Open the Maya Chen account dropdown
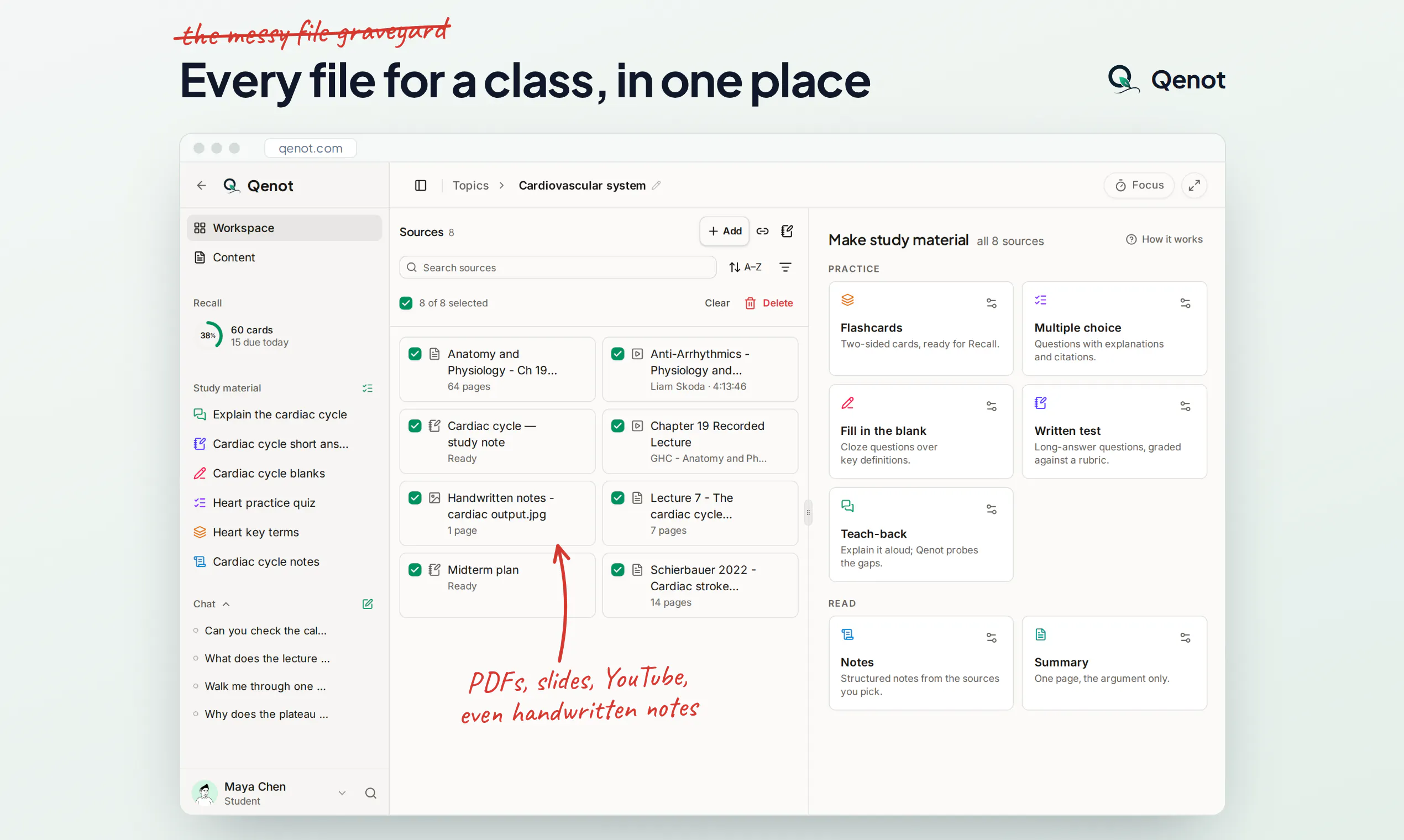1404x840 pixels. tap(342, 793)
